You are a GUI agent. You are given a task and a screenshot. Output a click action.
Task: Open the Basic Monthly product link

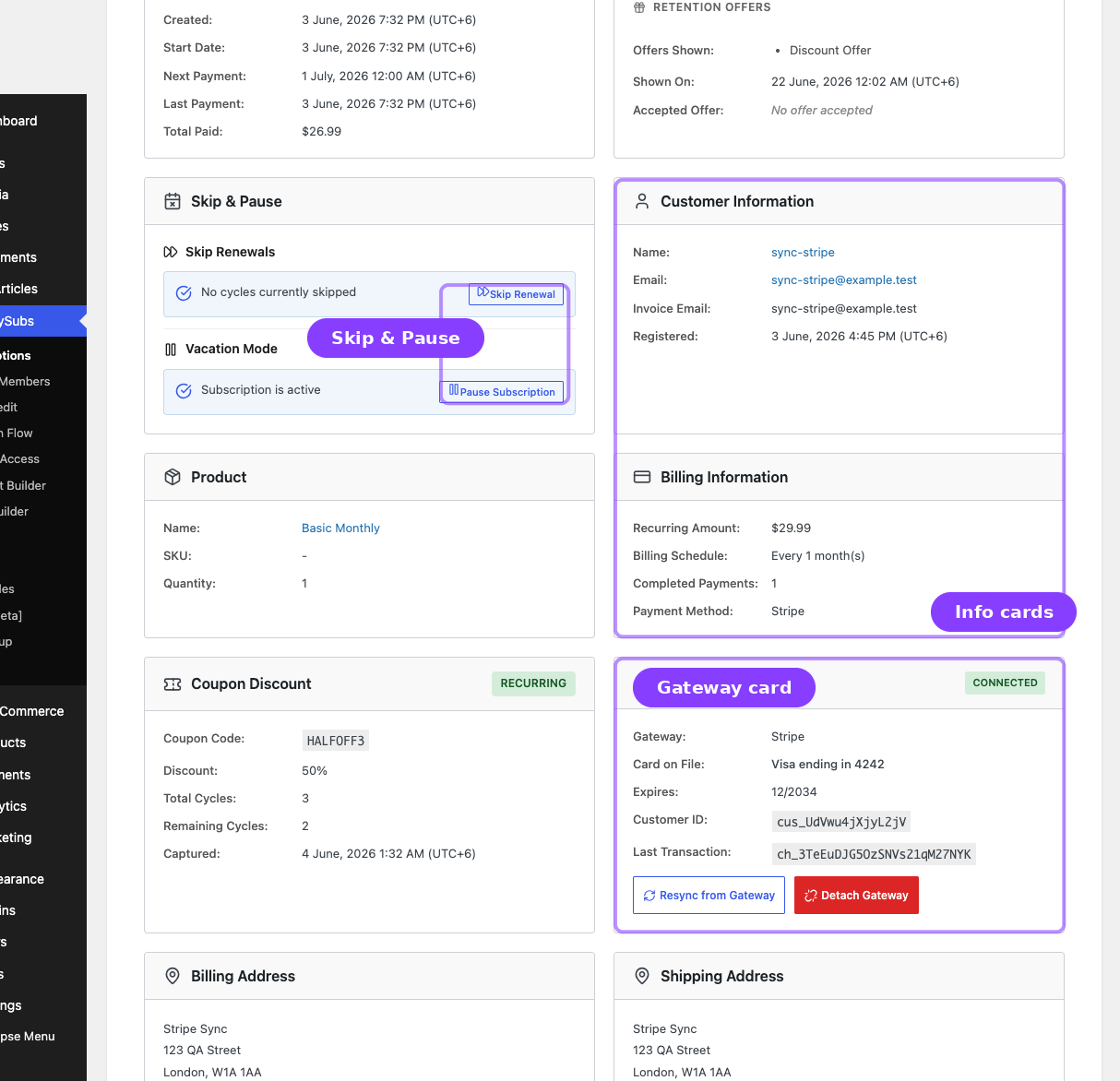click(340, 528)
